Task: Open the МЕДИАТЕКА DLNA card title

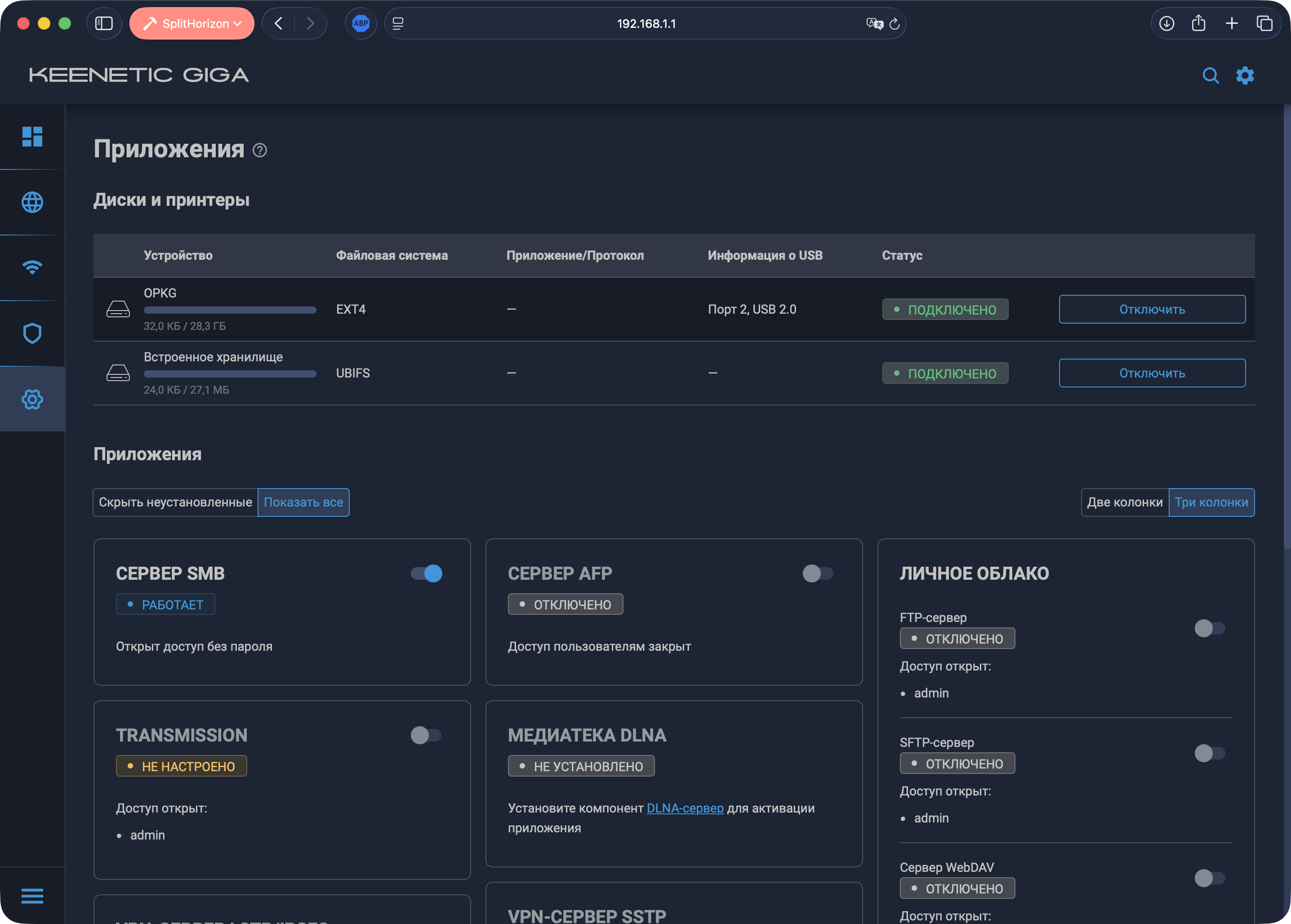Action: 587,735
